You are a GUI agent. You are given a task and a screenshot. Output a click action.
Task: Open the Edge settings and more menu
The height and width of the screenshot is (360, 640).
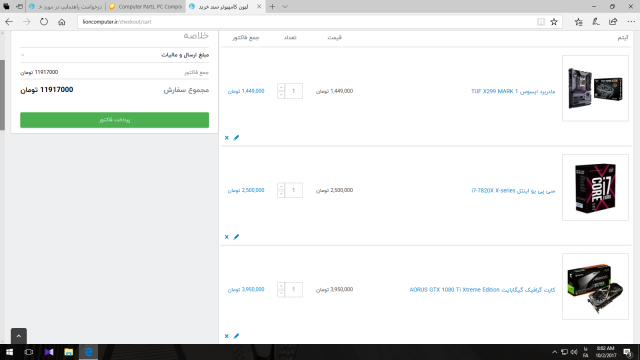pos(631,22)
